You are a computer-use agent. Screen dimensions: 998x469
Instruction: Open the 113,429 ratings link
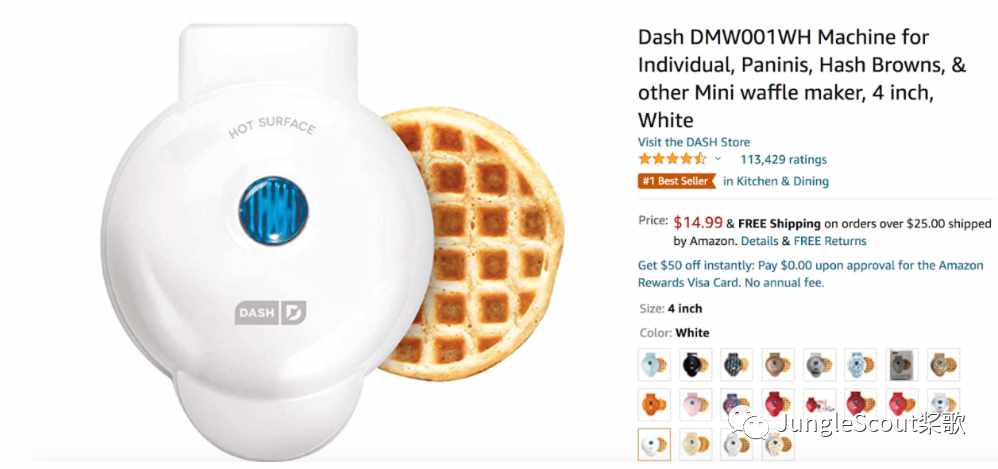point(783,159)
